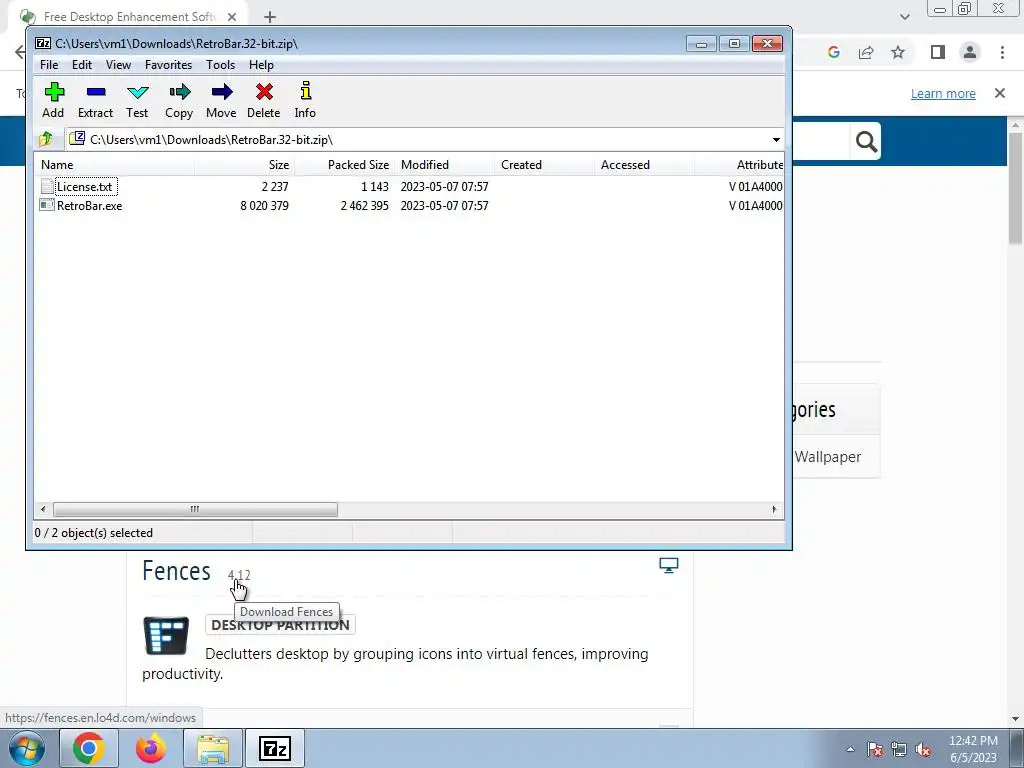
Task: Dismiss the Chrome info bar
Action: (x=1000, y=93)
